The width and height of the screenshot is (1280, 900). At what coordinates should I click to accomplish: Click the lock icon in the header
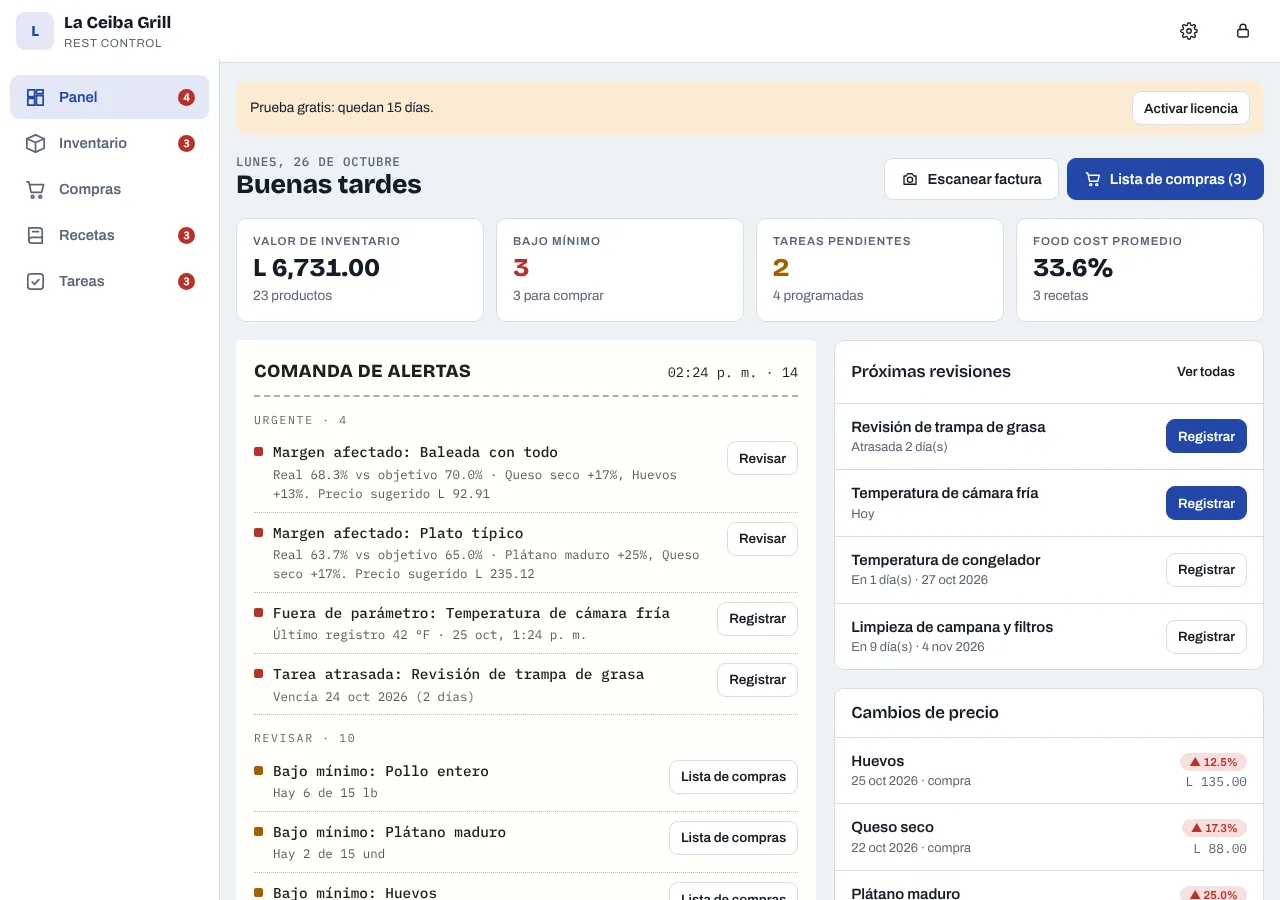click(x=1243, y=31)
